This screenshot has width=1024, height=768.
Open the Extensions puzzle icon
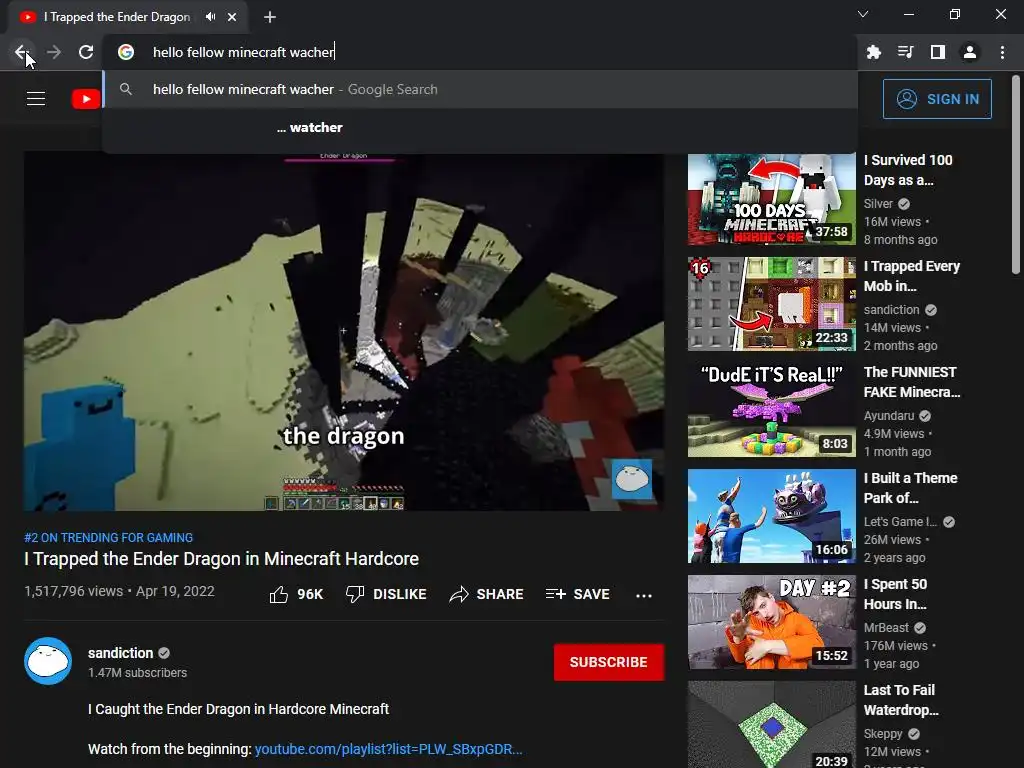[x=874, y=52]
